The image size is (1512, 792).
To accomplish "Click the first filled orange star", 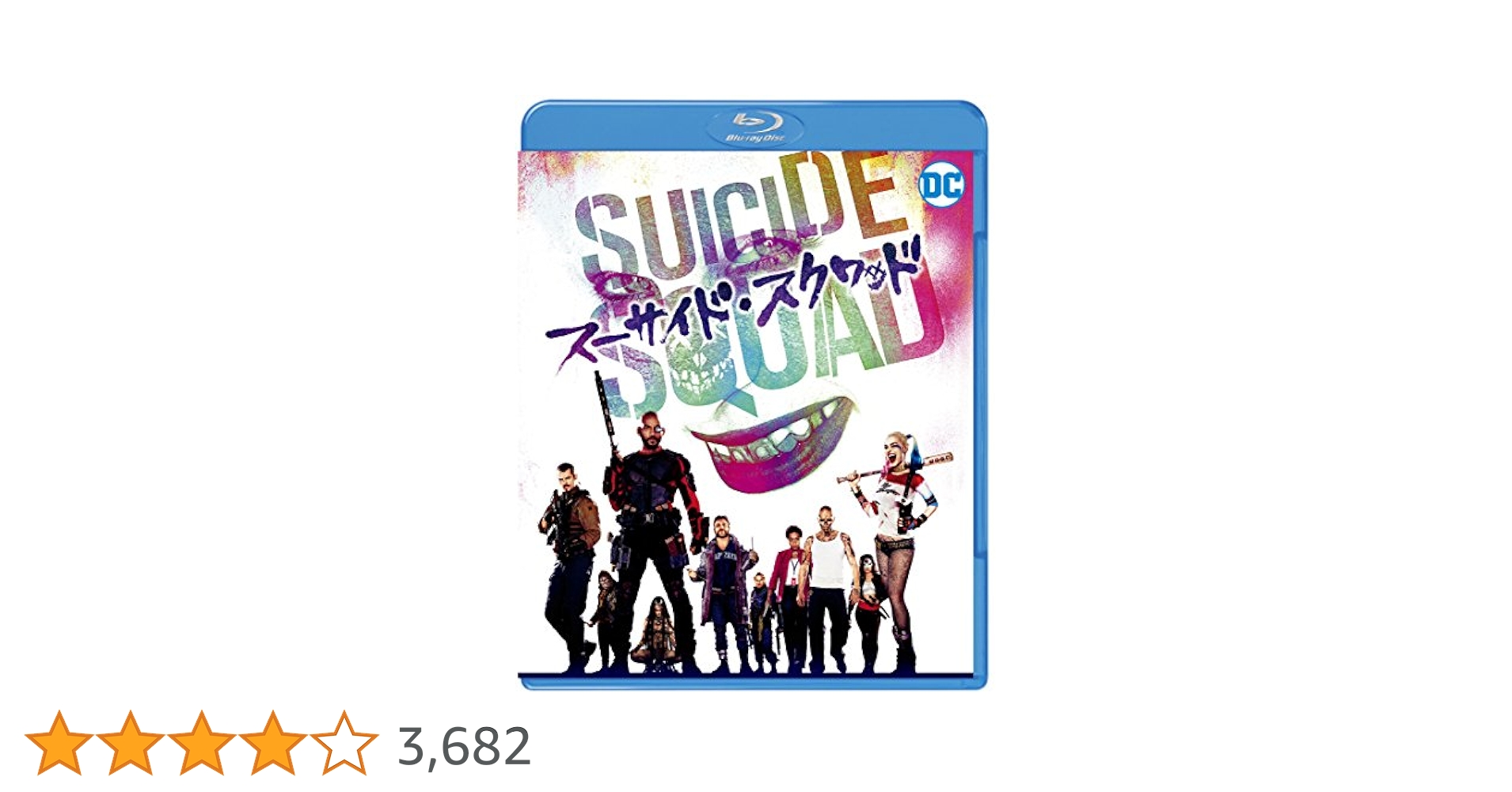I will (x=59, y=743).
